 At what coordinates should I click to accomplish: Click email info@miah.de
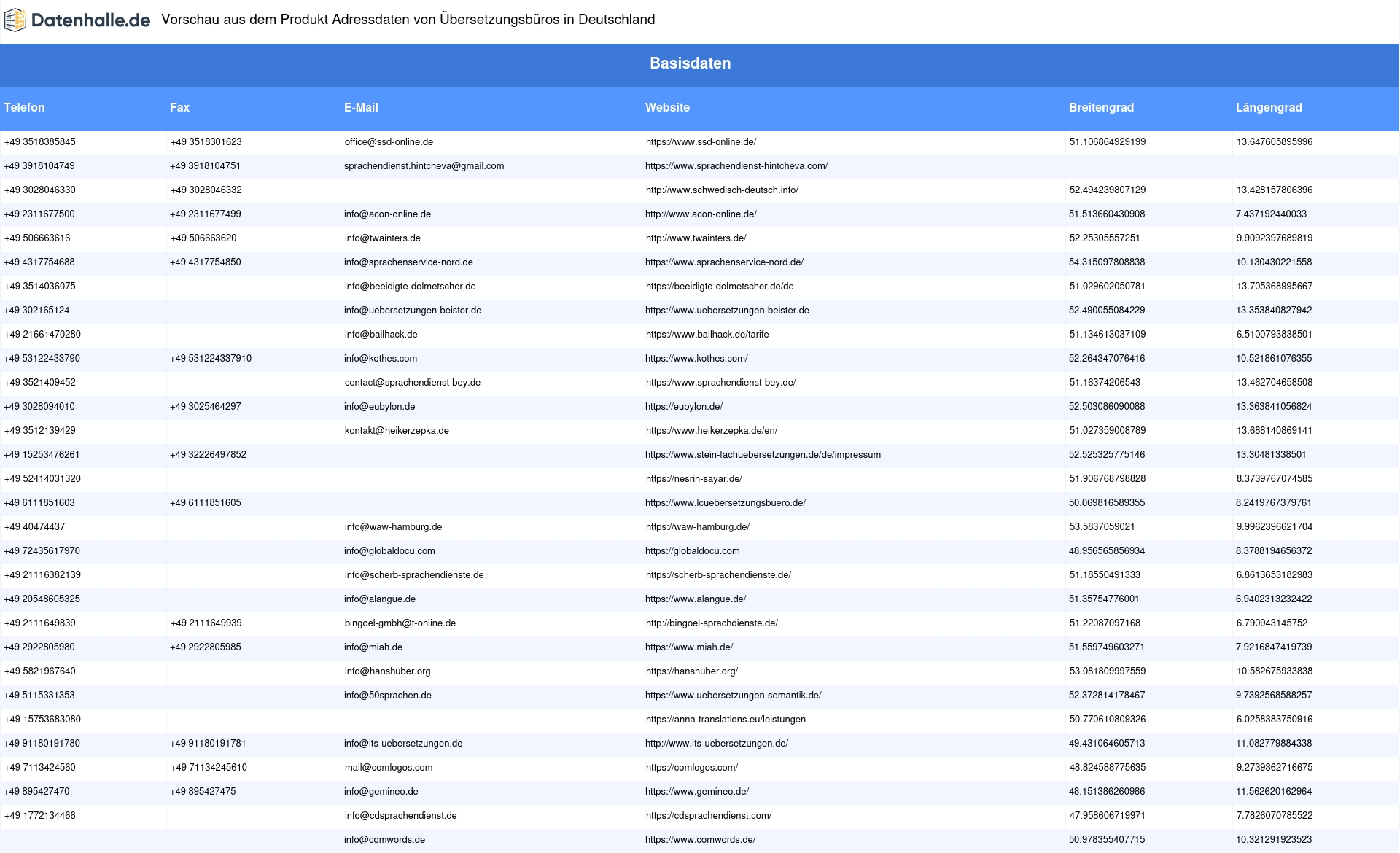373,647
